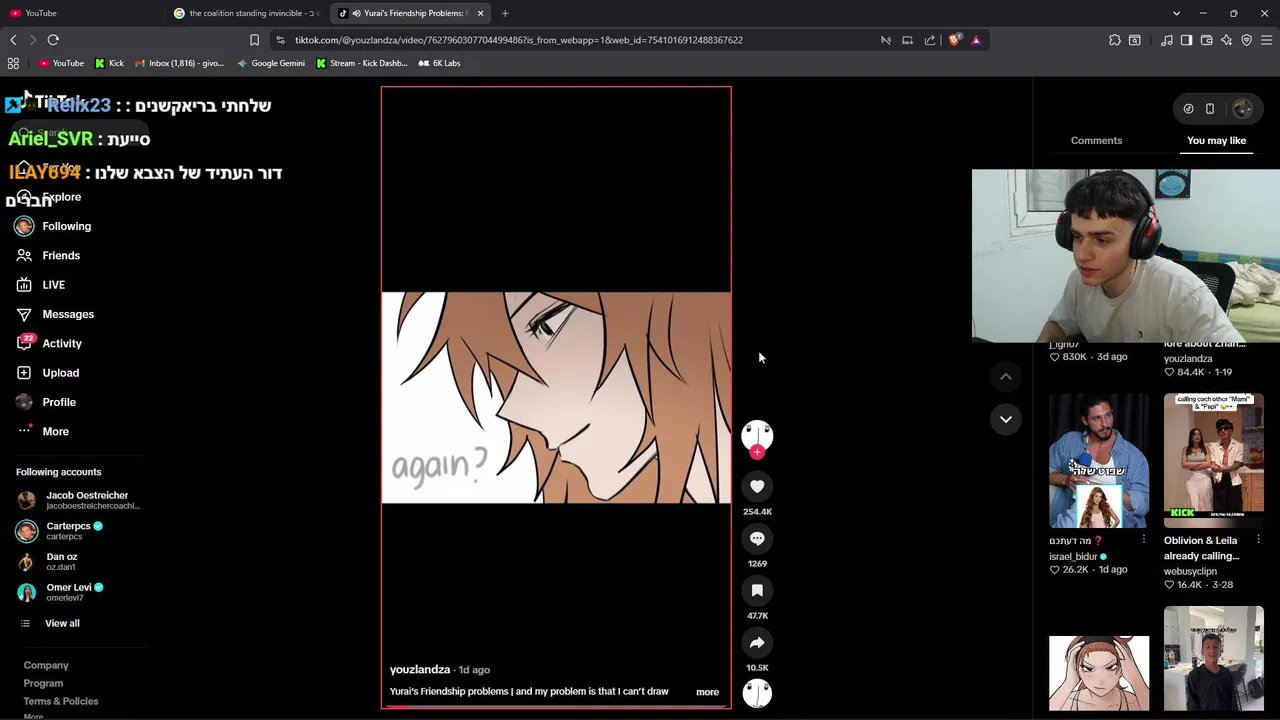This screenshot has height=720, width=1280.
Task: Switch to the You may like tab
Action: point(1216,140)
